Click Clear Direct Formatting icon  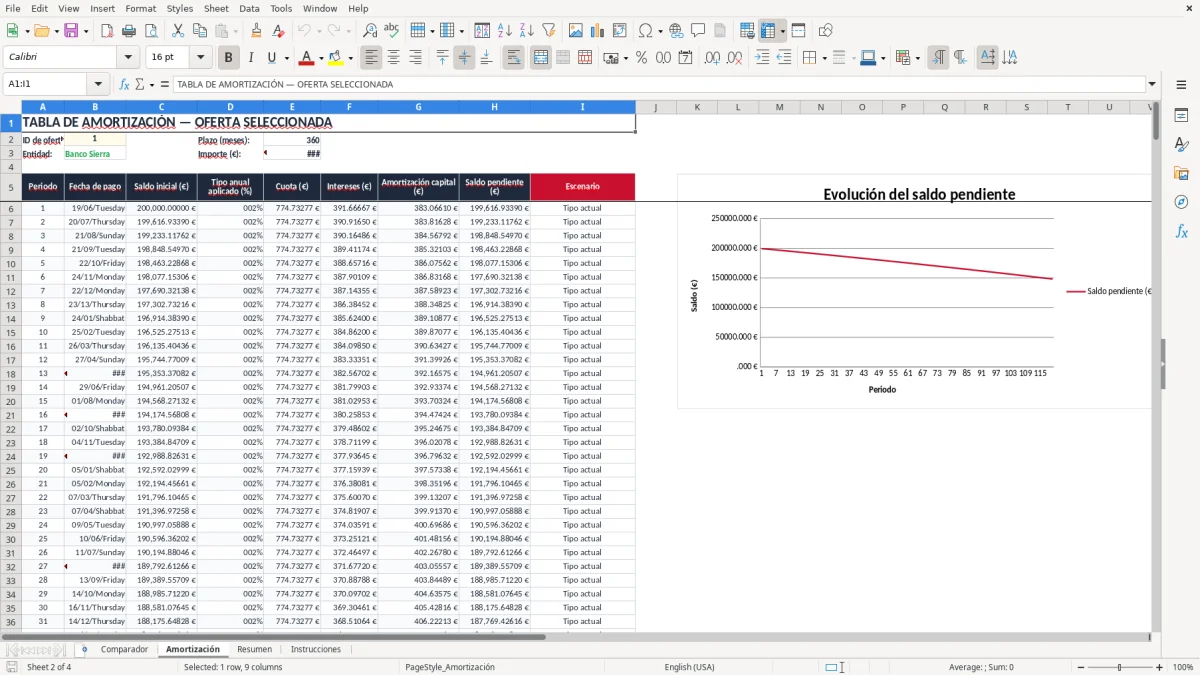click(278, 31)
